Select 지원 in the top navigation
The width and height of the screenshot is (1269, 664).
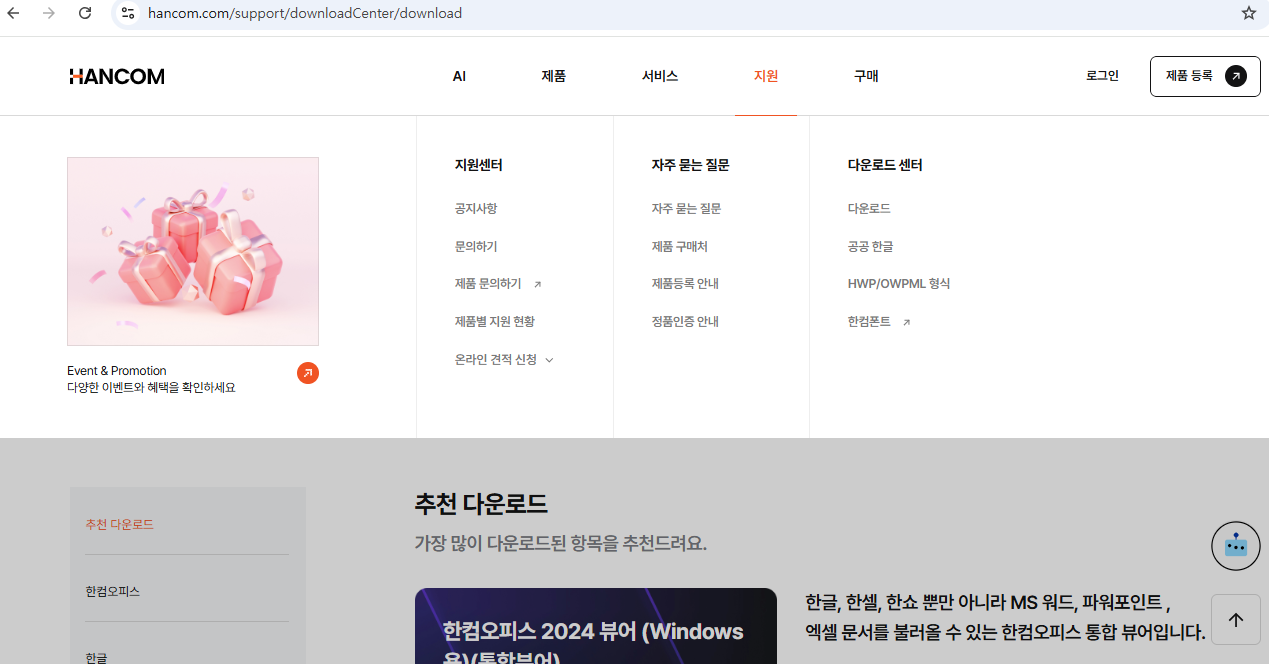coord(765,76)
